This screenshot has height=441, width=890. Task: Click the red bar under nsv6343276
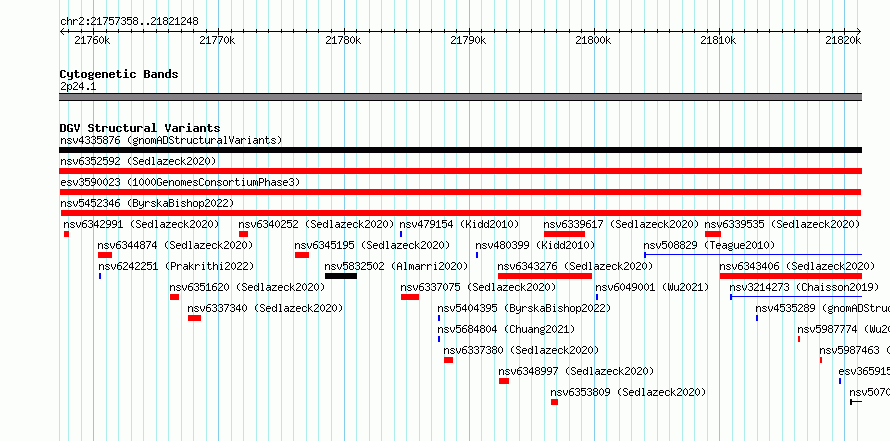pyautogui.click(x=545, y=276)
